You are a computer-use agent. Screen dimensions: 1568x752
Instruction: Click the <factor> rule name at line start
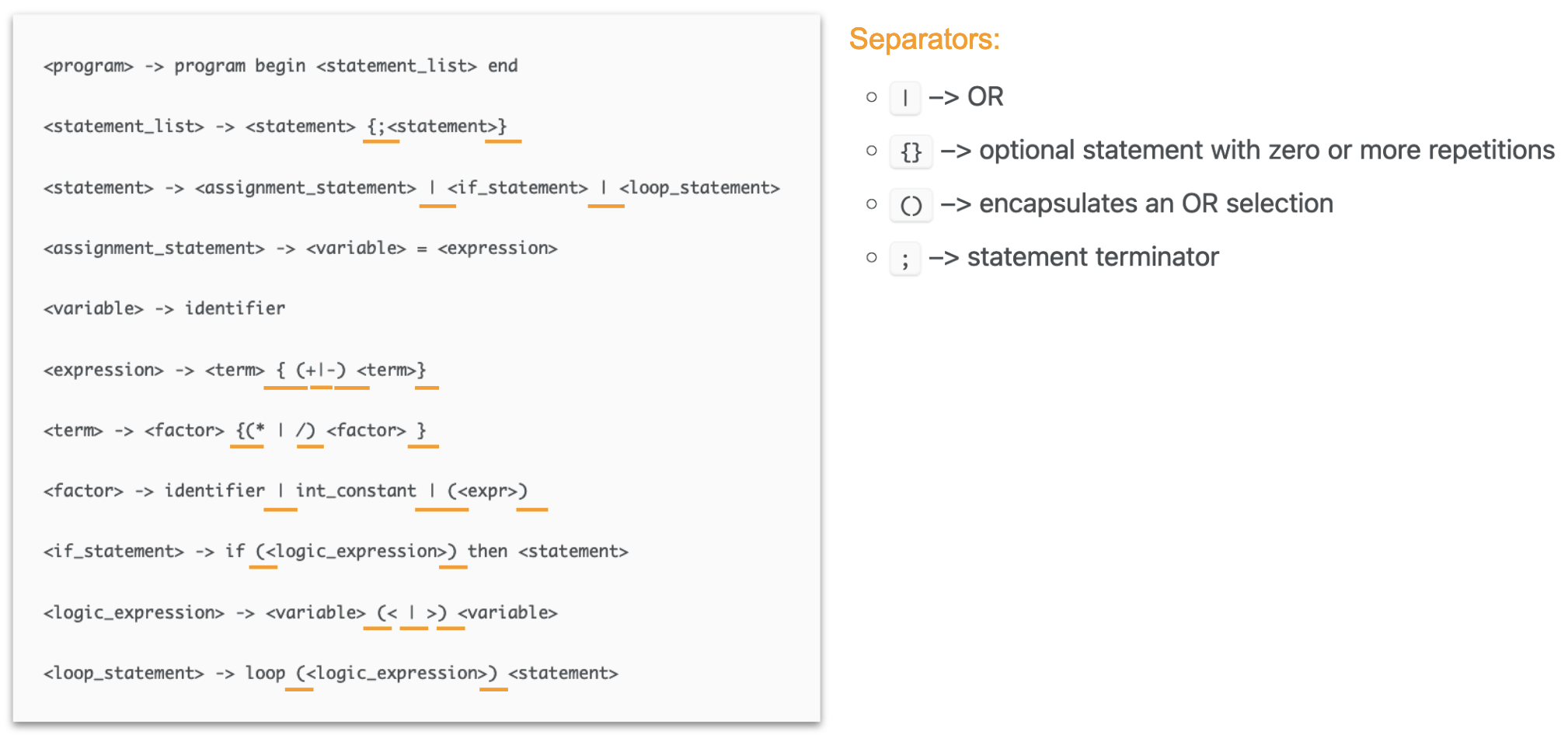click(83, 491)
